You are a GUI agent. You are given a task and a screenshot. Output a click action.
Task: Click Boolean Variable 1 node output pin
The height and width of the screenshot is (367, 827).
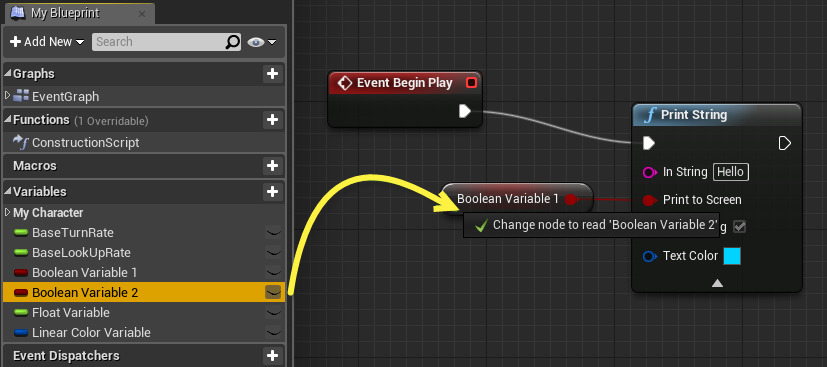point(571,199)
